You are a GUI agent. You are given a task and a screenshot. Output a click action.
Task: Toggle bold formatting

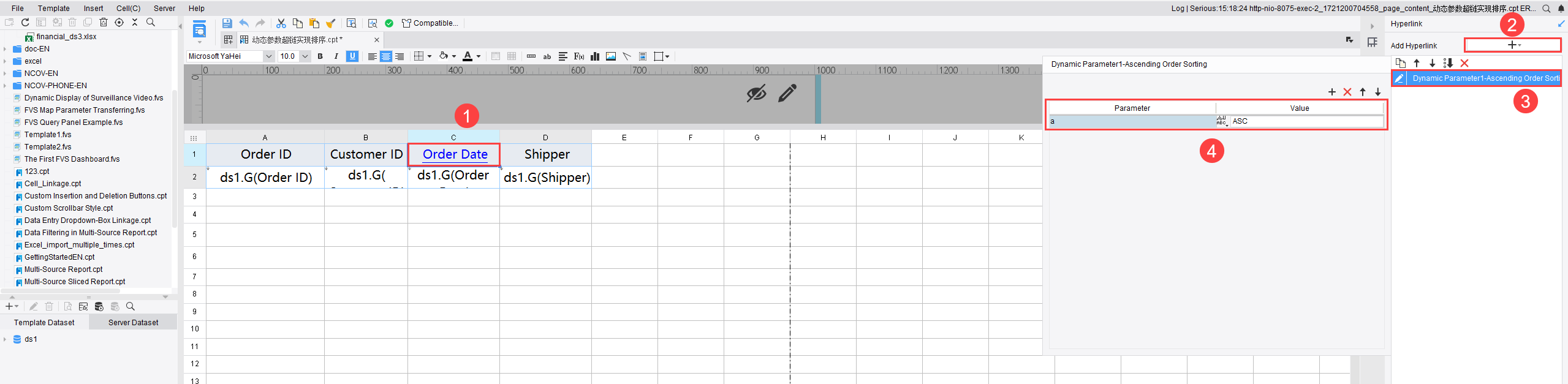320,56
